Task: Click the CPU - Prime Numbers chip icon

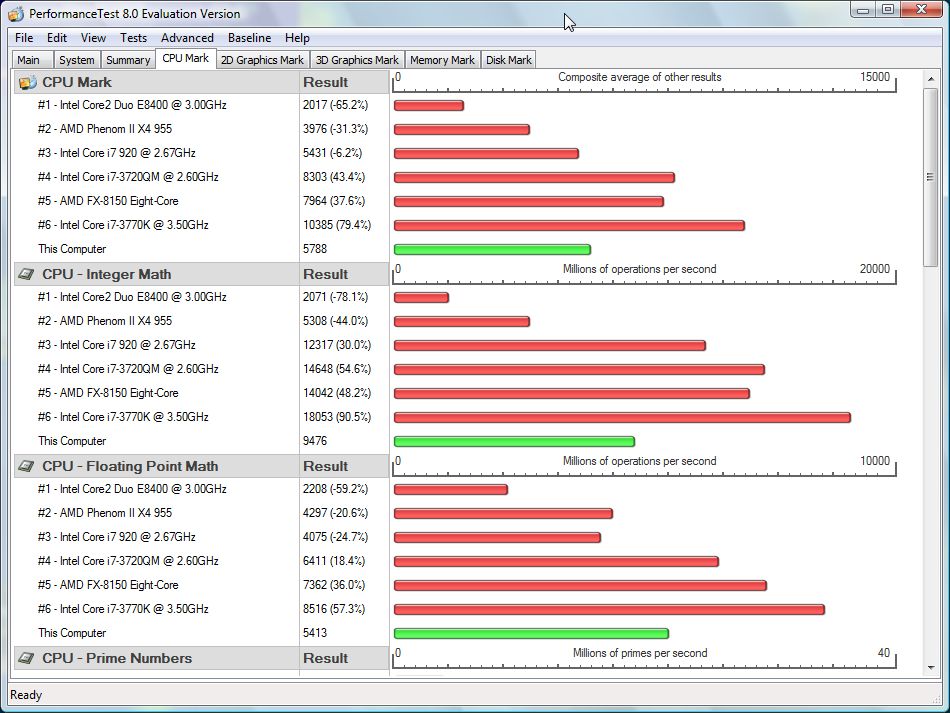Action: 26,658
